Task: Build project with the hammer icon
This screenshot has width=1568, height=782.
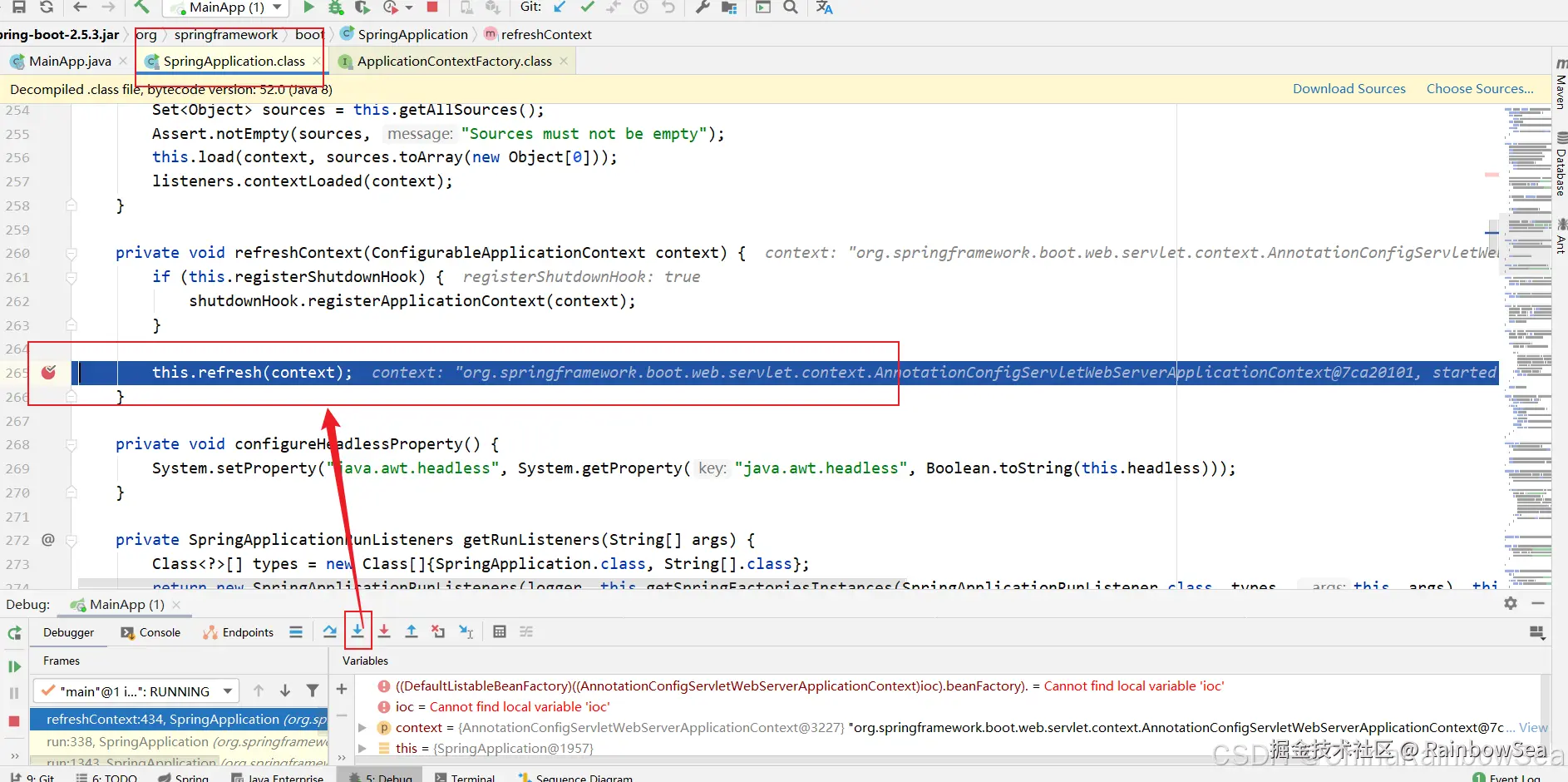Action: (x=142, y=7)
